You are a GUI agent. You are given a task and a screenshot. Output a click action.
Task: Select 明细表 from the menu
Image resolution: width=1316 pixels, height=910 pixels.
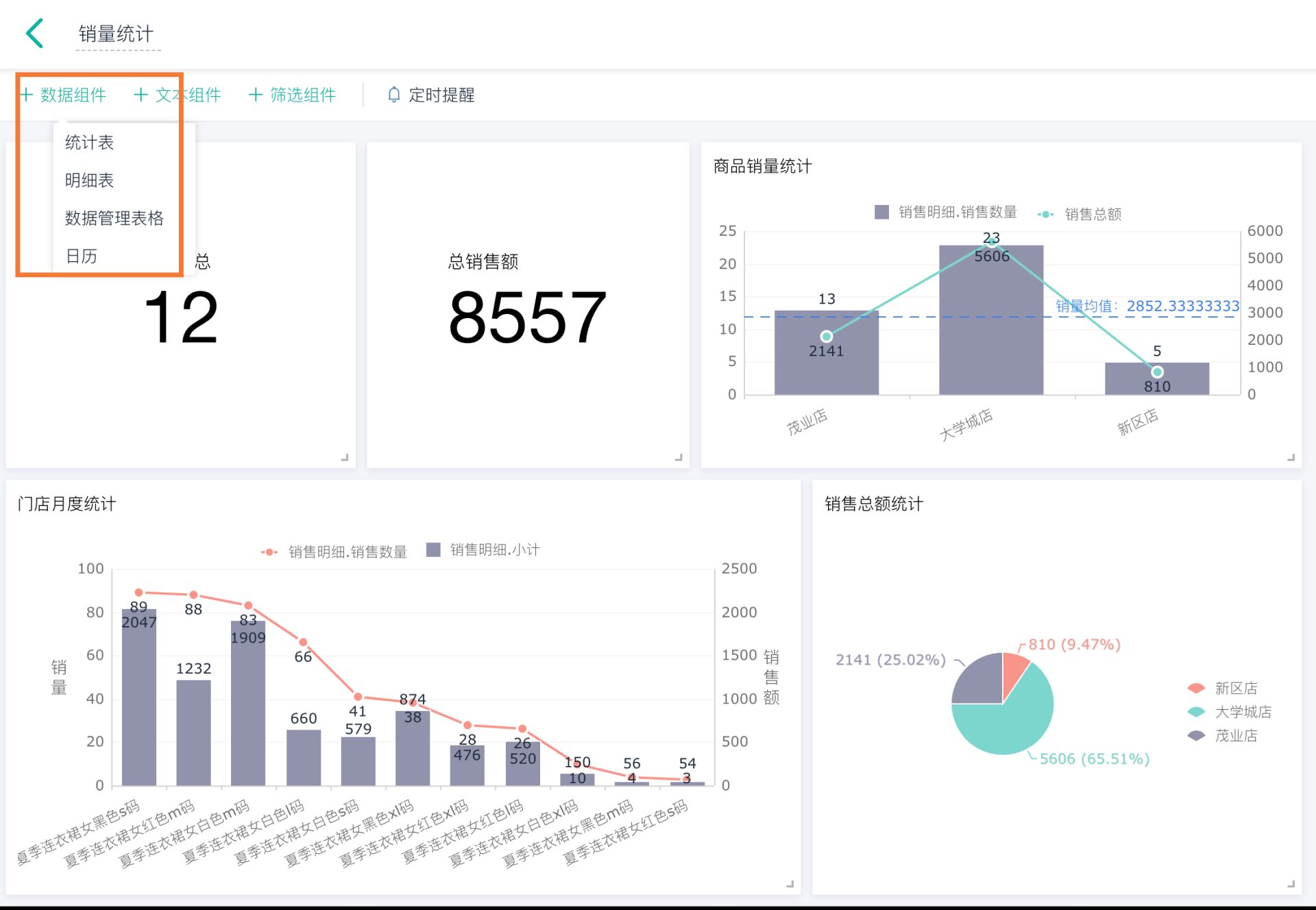(89, 180)
